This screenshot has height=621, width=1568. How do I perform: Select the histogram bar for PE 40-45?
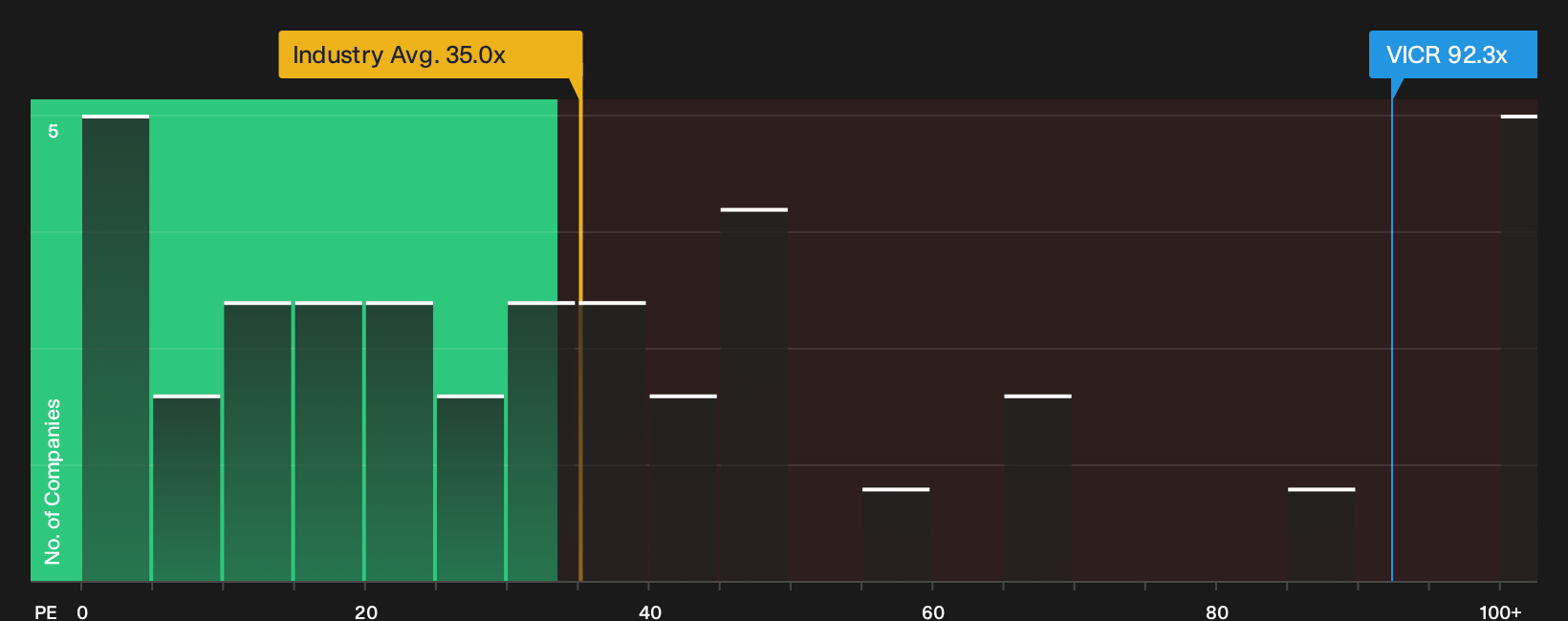point(683,487)
